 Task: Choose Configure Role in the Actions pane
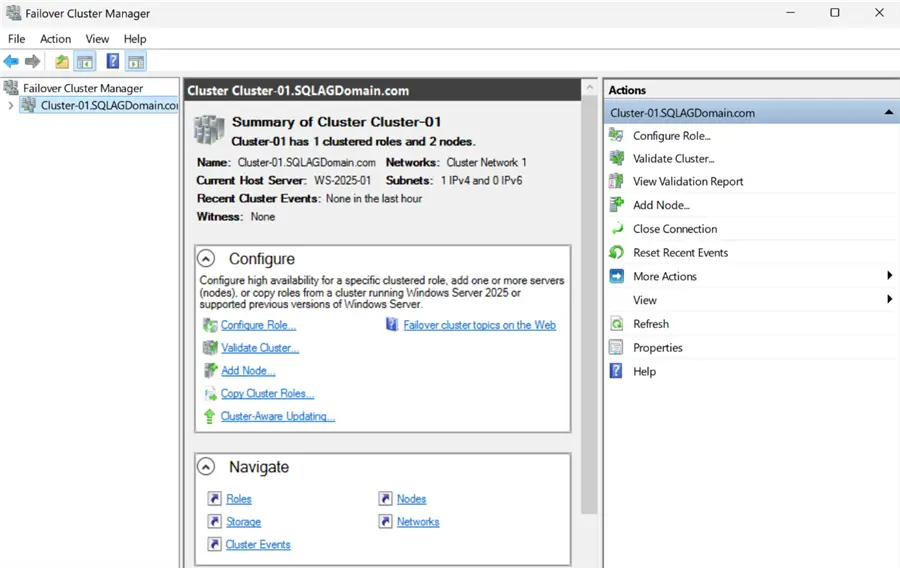point(672,136)
